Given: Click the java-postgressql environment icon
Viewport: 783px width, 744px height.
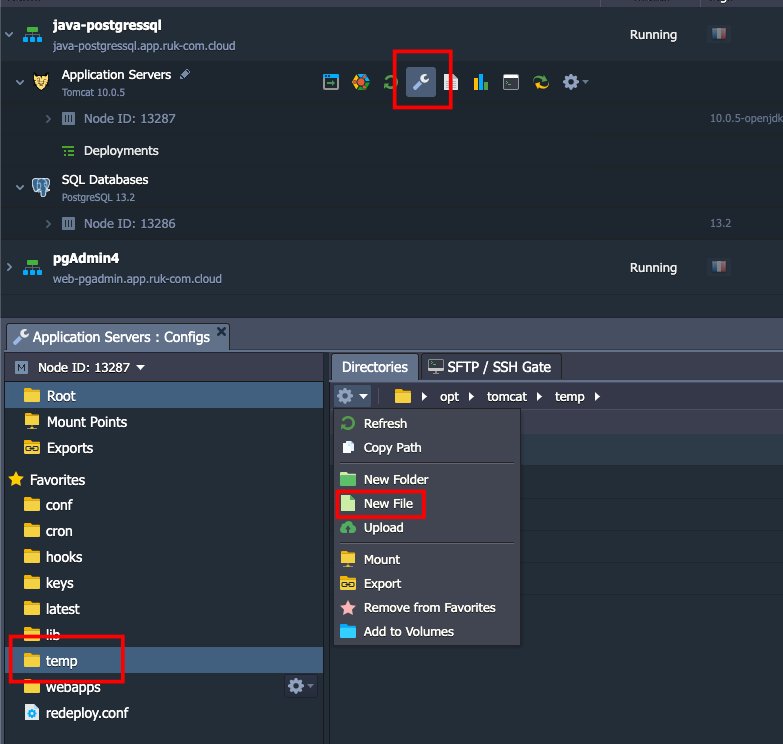Looking at the screenshot, I should click(32, 34).
